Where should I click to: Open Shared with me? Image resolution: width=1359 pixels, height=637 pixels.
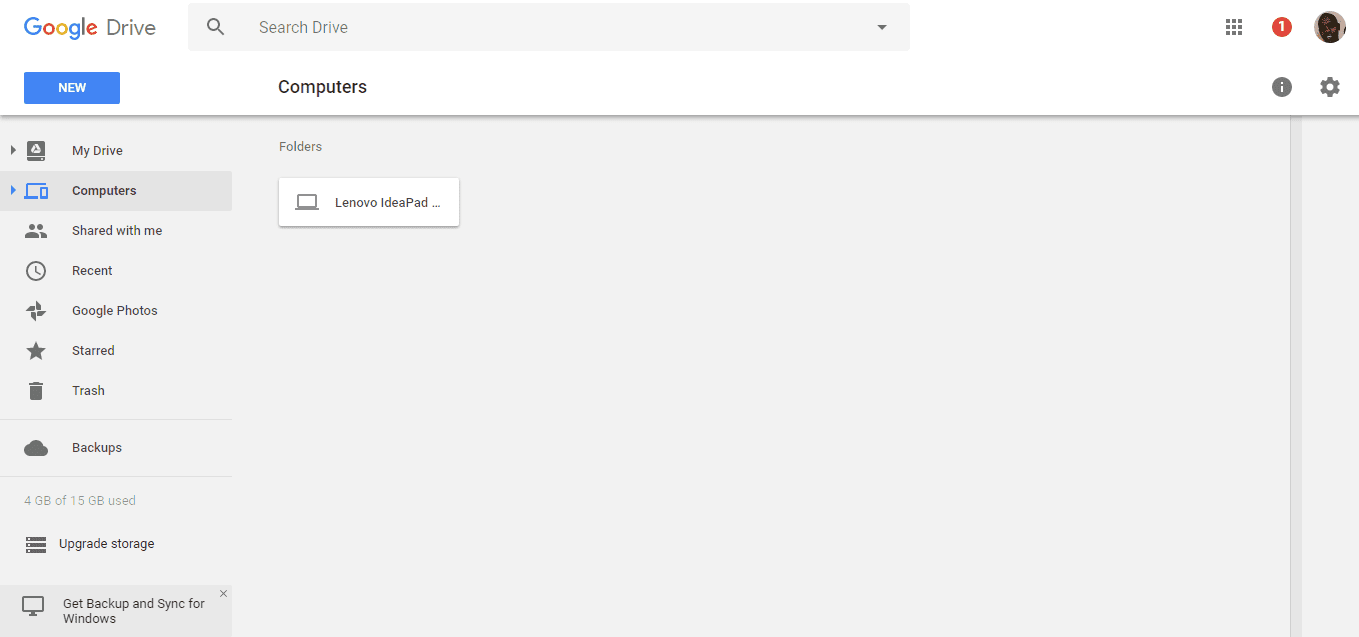click(116, 231)
